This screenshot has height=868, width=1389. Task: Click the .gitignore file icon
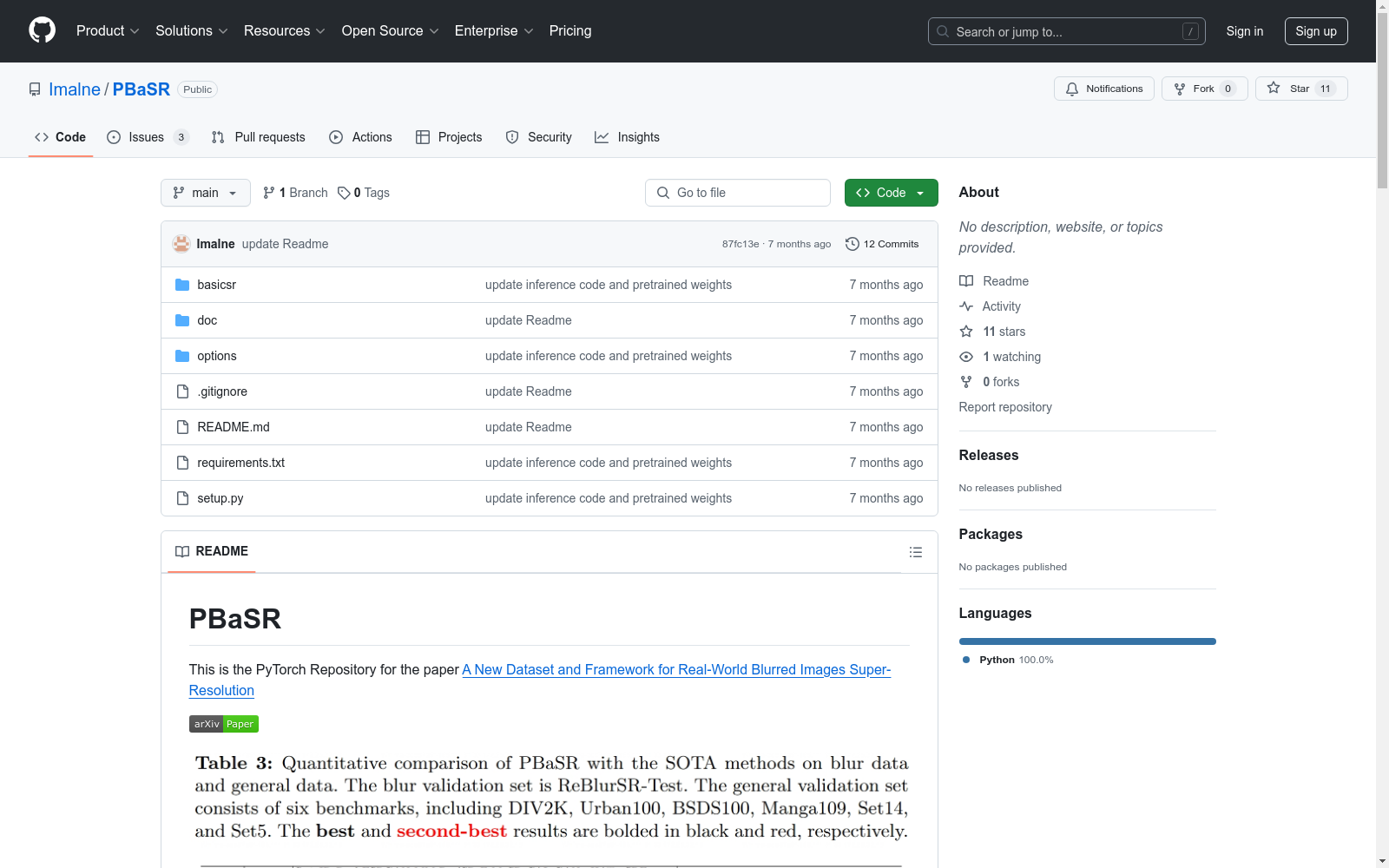click(182, 391)
